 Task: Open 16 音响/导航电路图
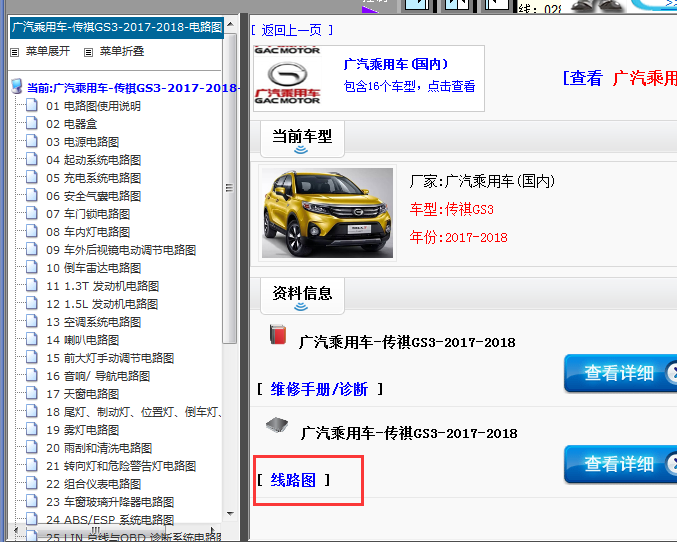point(98,376)
